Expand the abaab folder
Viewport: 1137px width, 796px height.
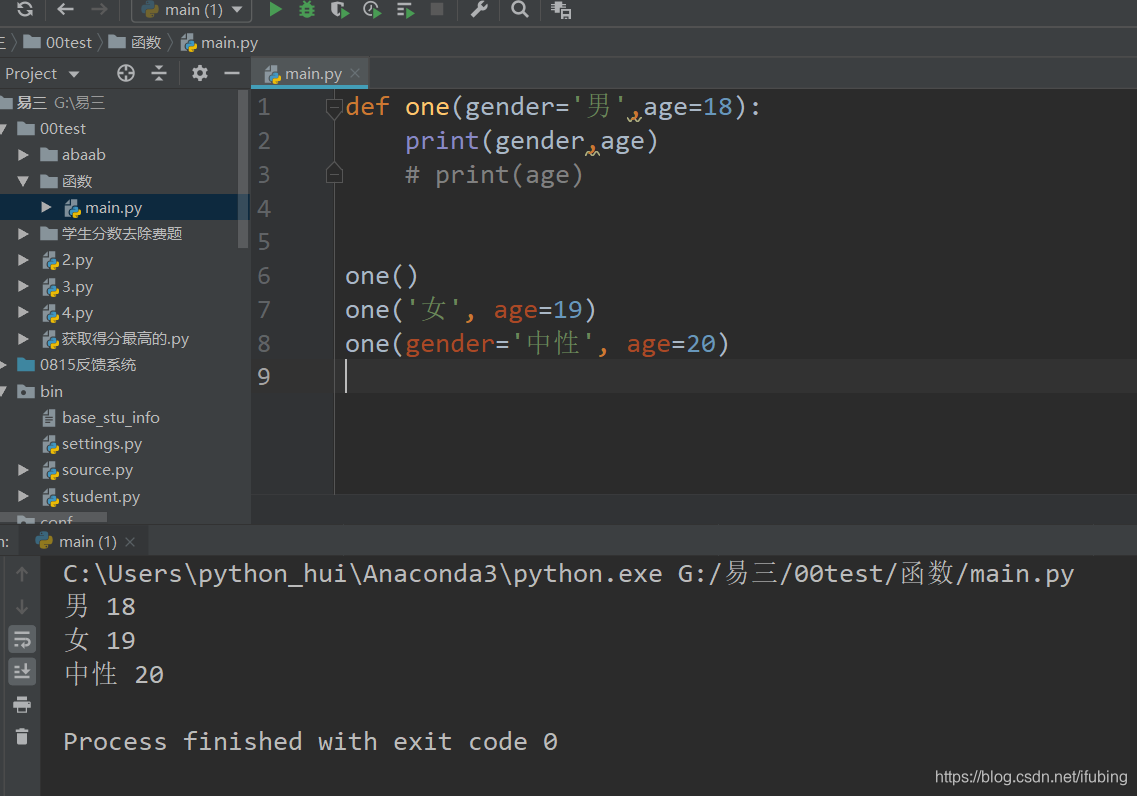23,154
